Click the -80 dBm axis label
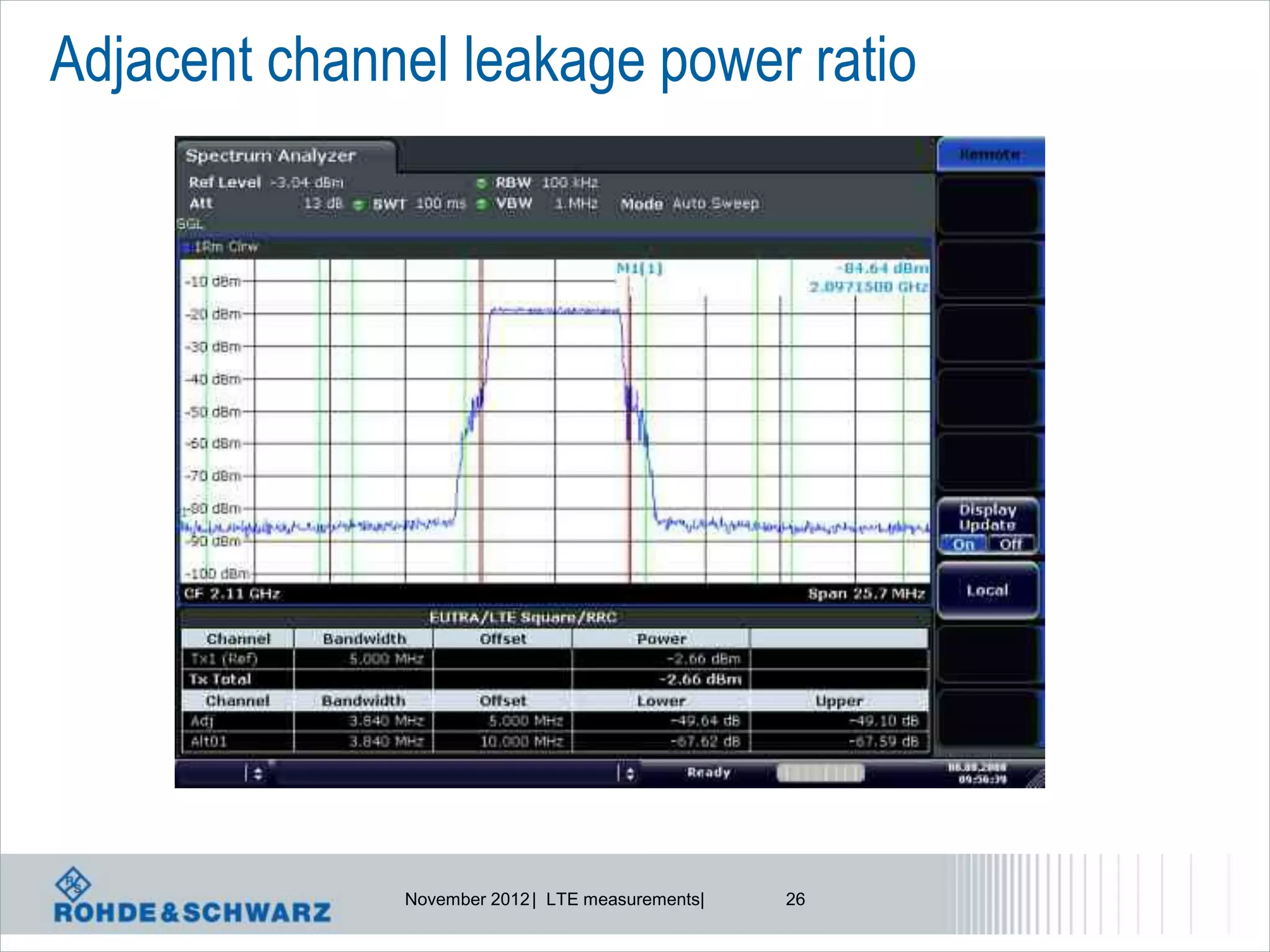Screen dimensions: 1270x952 (x=213, y=509)
